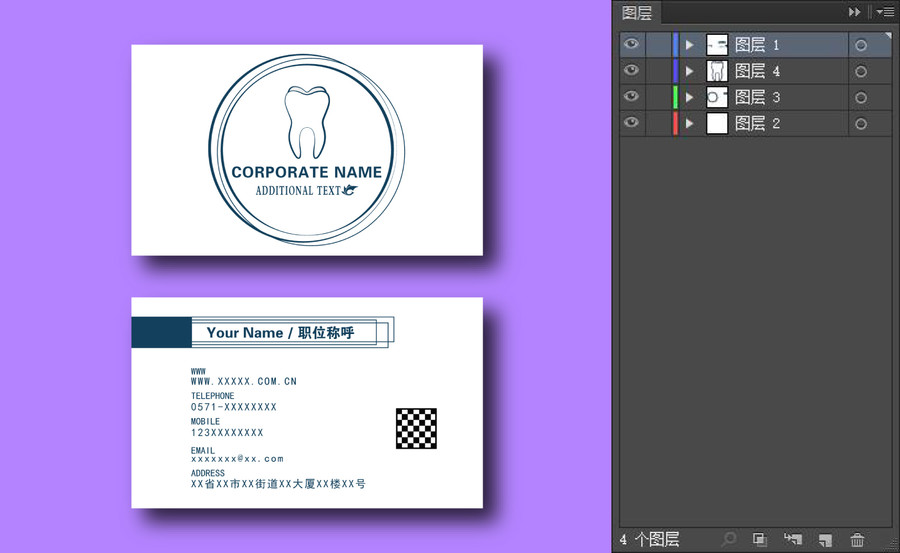Click the 'WWW.XXXXX.COM.CN' text

(244, 381)
